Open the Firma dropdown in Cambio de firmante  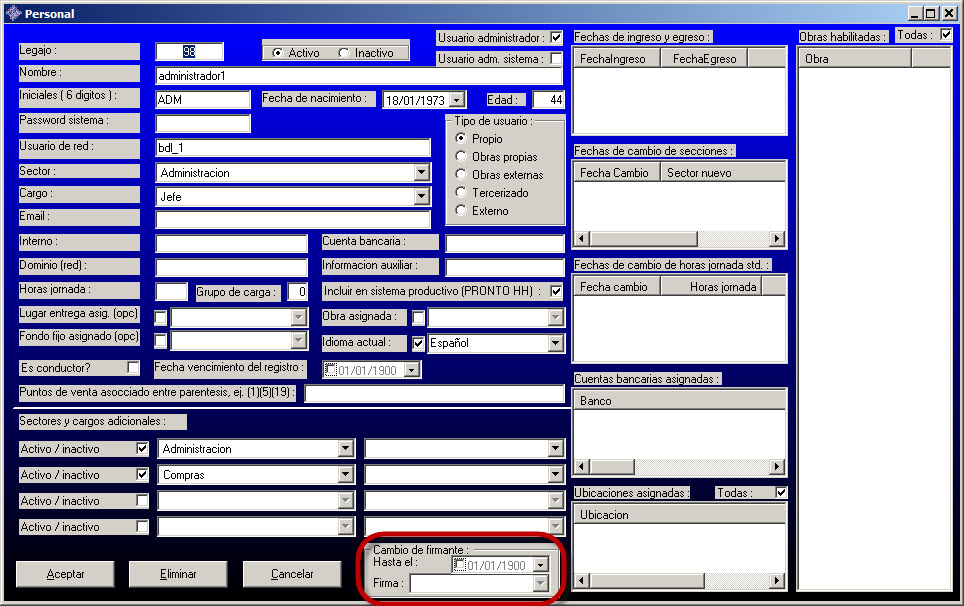[x=541, y=584]
